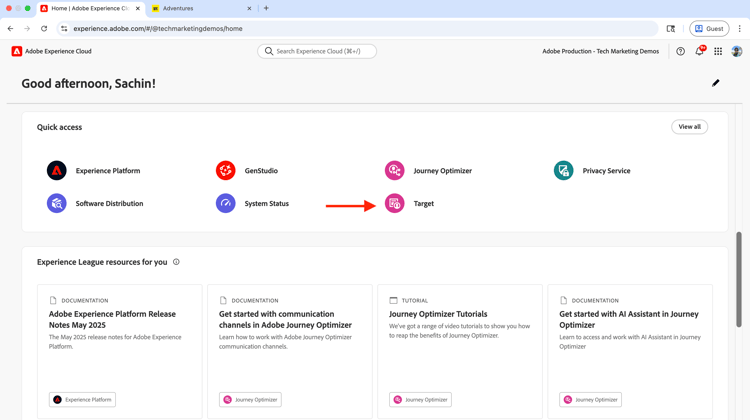750x420 pixels.
Task: Click the Adobe Experience Cloud logo
Action: [x=17, y=51]
